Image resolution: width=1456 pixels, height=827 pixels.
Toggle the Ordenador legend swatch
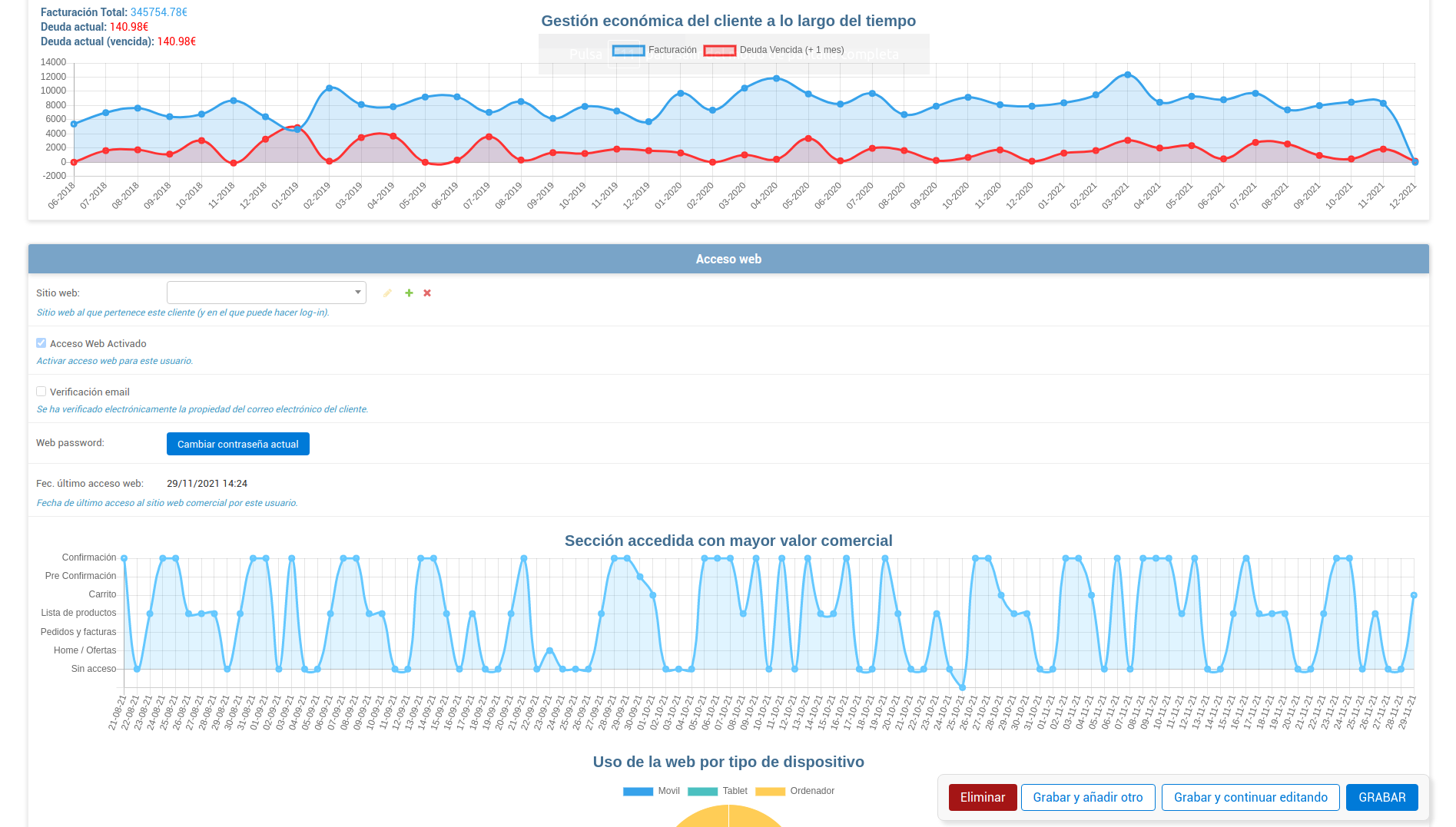click(x=770, y=792)
